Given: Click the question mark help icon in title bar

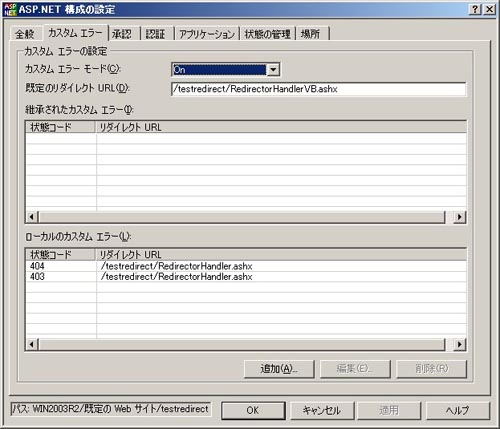Looking at the screenshot, I should pyautogui.click(x=475, y=9).
